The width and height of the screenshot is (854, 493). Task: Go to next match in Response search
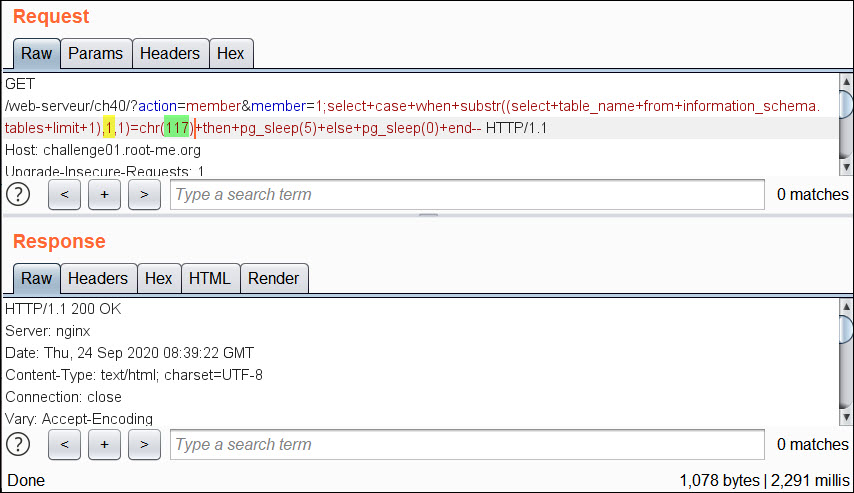144,445
